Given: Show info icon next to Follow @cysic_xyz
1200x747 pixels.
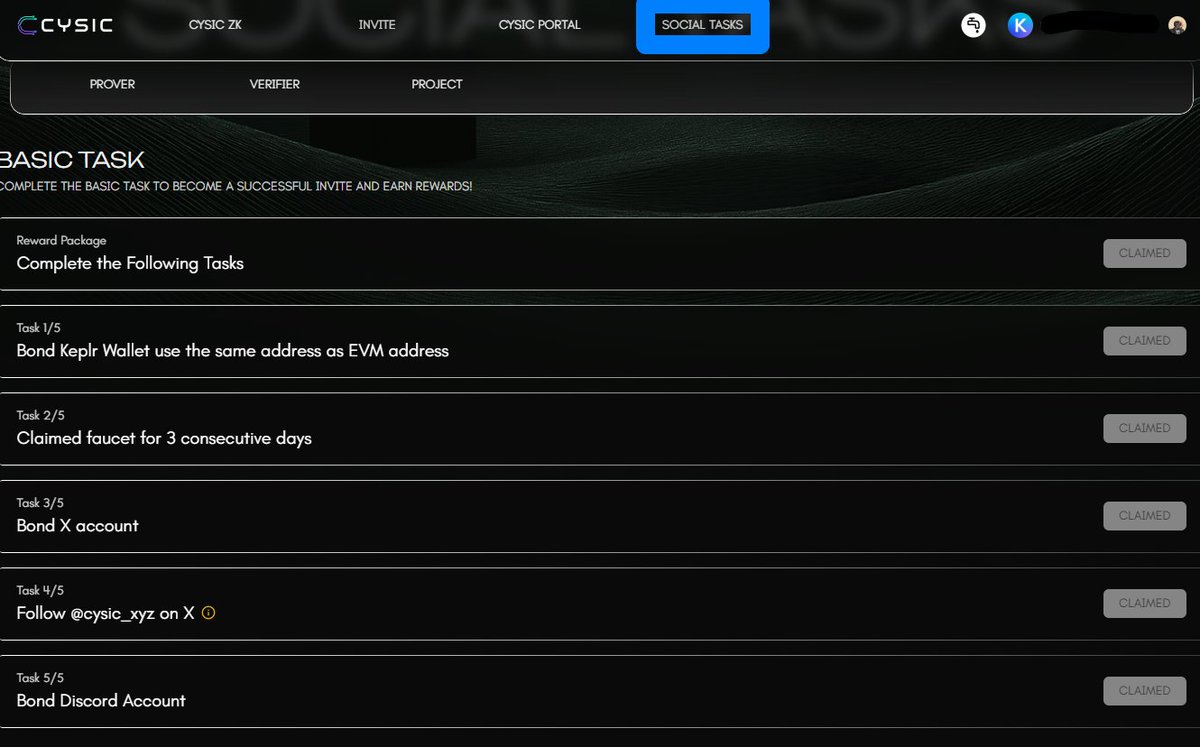Looking at the screenshot, I should pyautogui.click(x=208, y=613).
